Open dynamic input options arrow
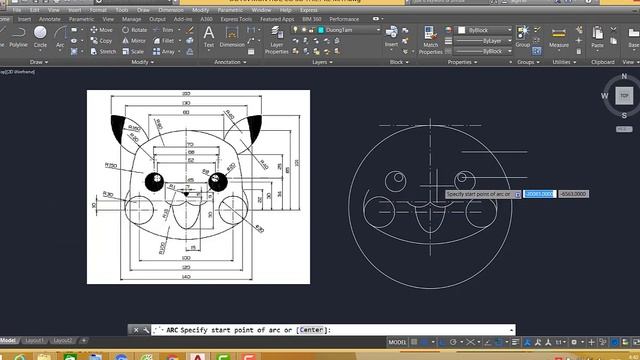 pos(518,194)
